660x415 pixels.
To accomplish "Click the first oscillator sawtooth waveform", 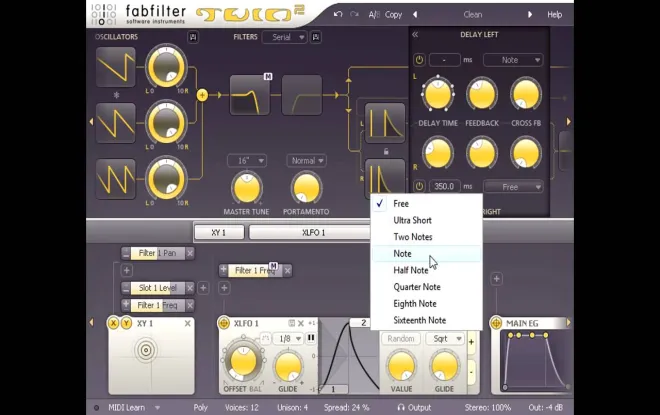I will pos(115,67).
